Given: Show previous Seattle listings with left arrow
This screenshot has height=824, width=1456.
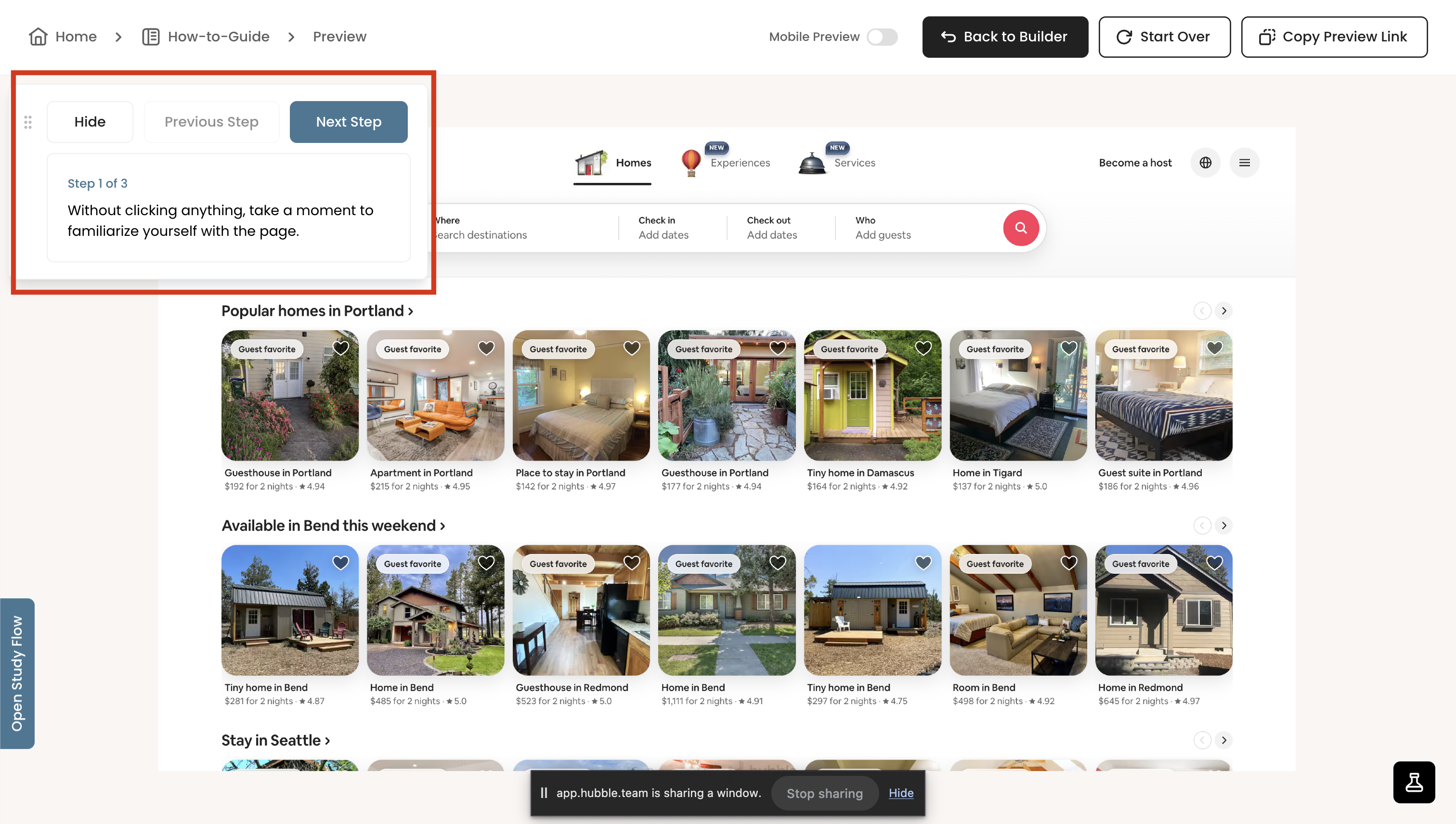Looking at the screenshot, I should (1202, 740).
